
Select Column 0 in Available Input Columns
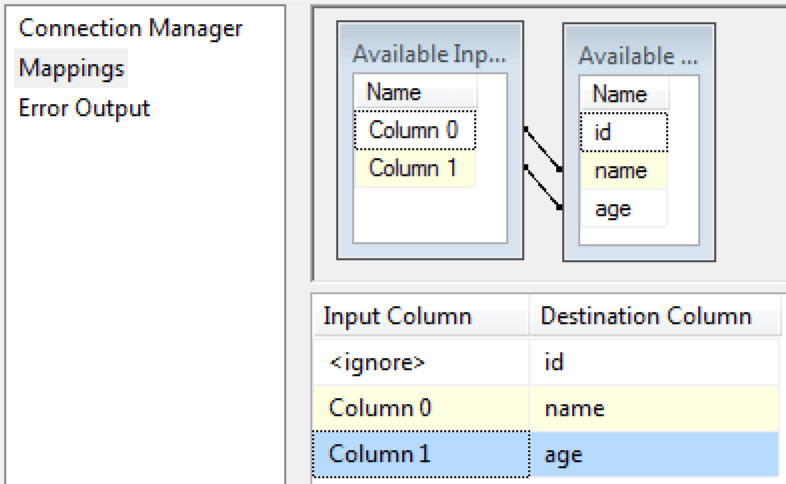point(413,130)
